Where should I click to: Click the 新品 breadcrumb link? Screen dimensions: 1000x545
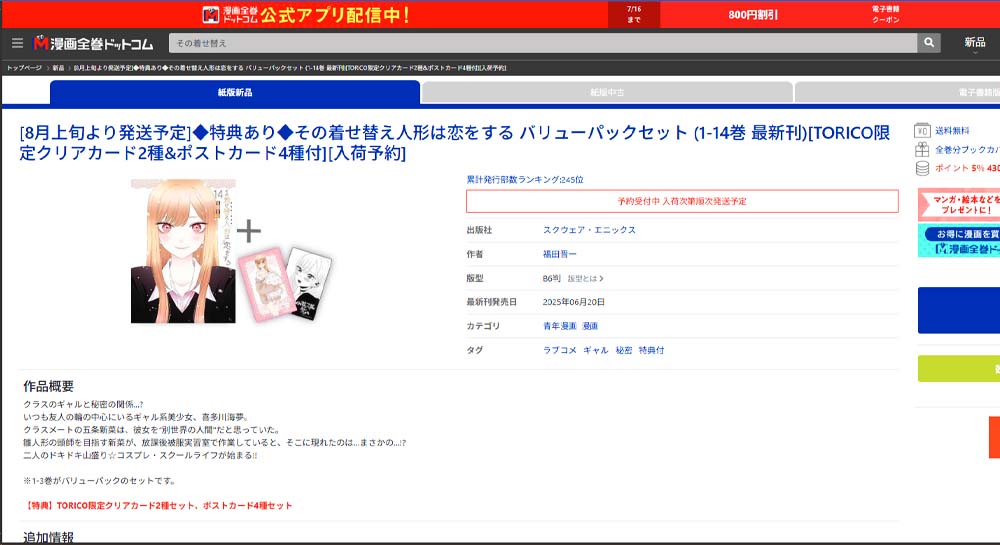pos(58,68)
